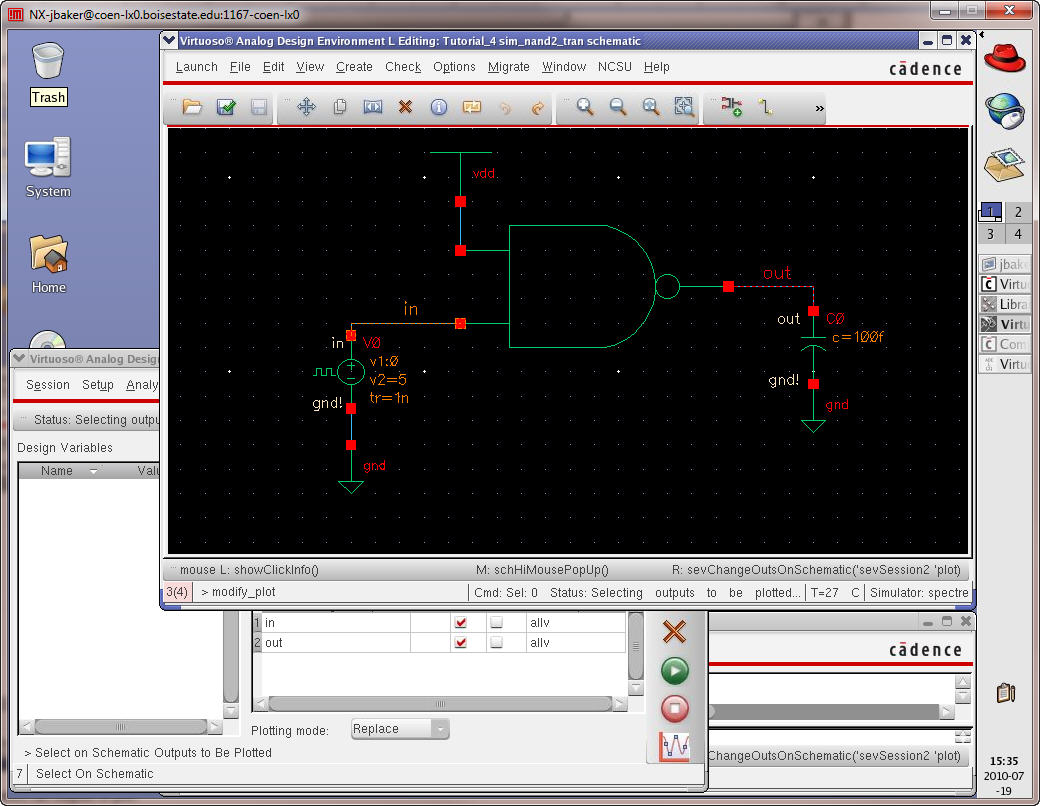Uncheck the plot checkbox for 'out'
This screenshot has height=806, width=1040.
click(461, 643)
